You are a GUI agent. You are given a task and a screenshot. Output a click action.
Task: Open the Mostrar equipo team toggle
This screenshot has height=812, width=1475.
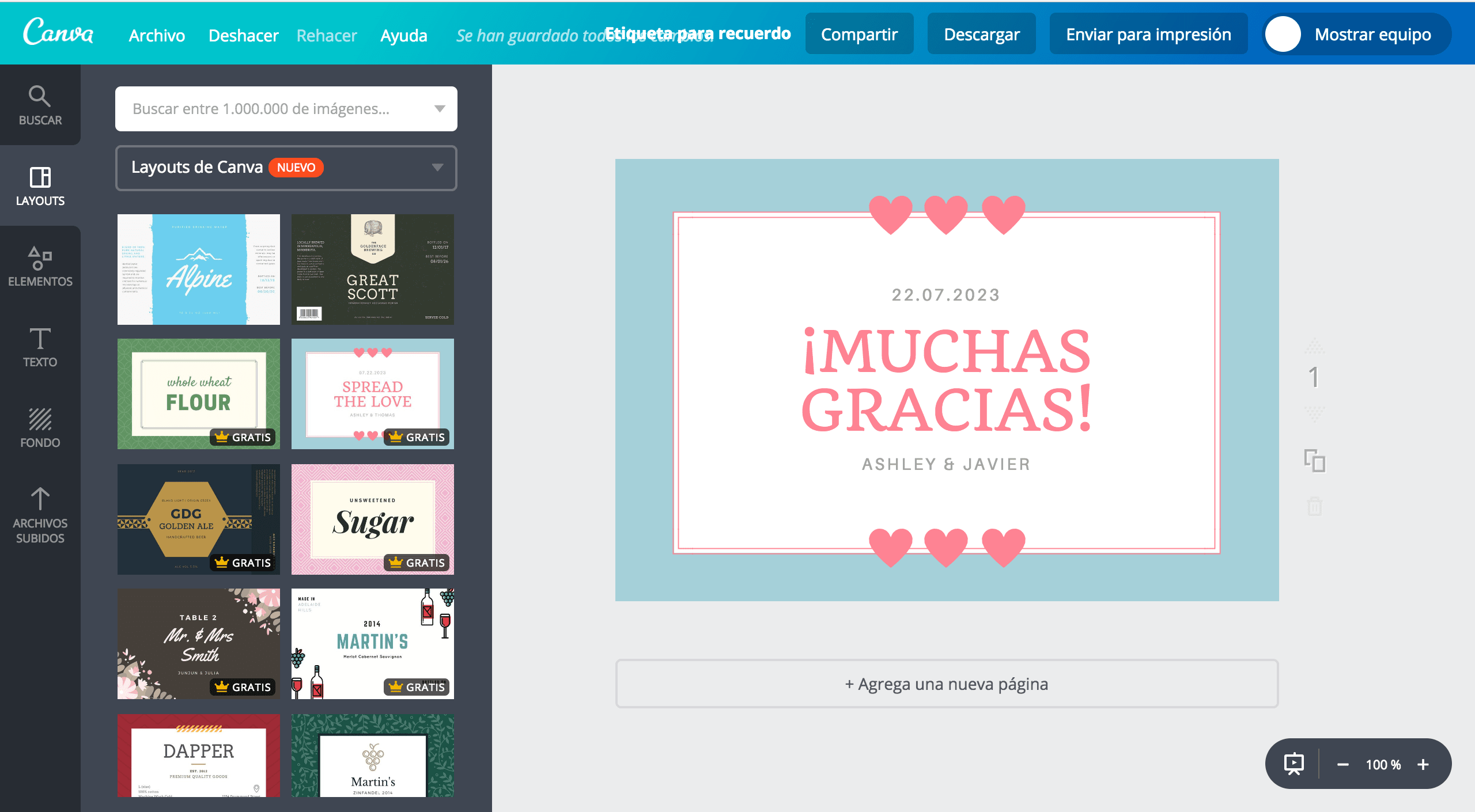(x=1356, y=35)
